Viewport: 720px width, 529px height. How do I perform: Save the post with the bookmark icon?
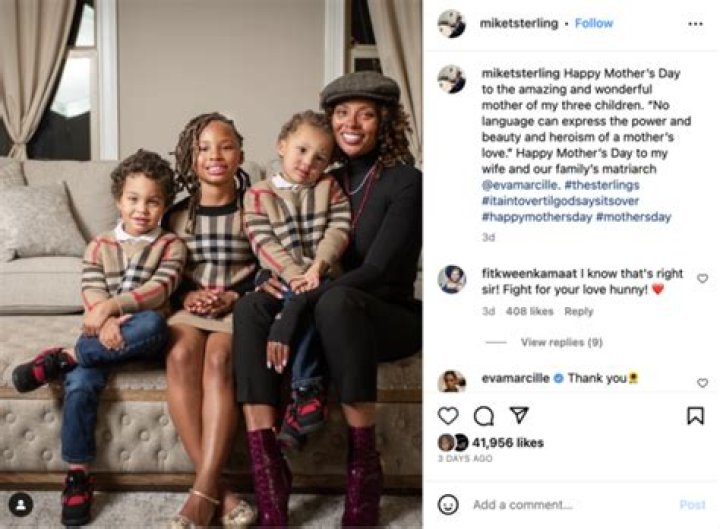tap(695, 416)
